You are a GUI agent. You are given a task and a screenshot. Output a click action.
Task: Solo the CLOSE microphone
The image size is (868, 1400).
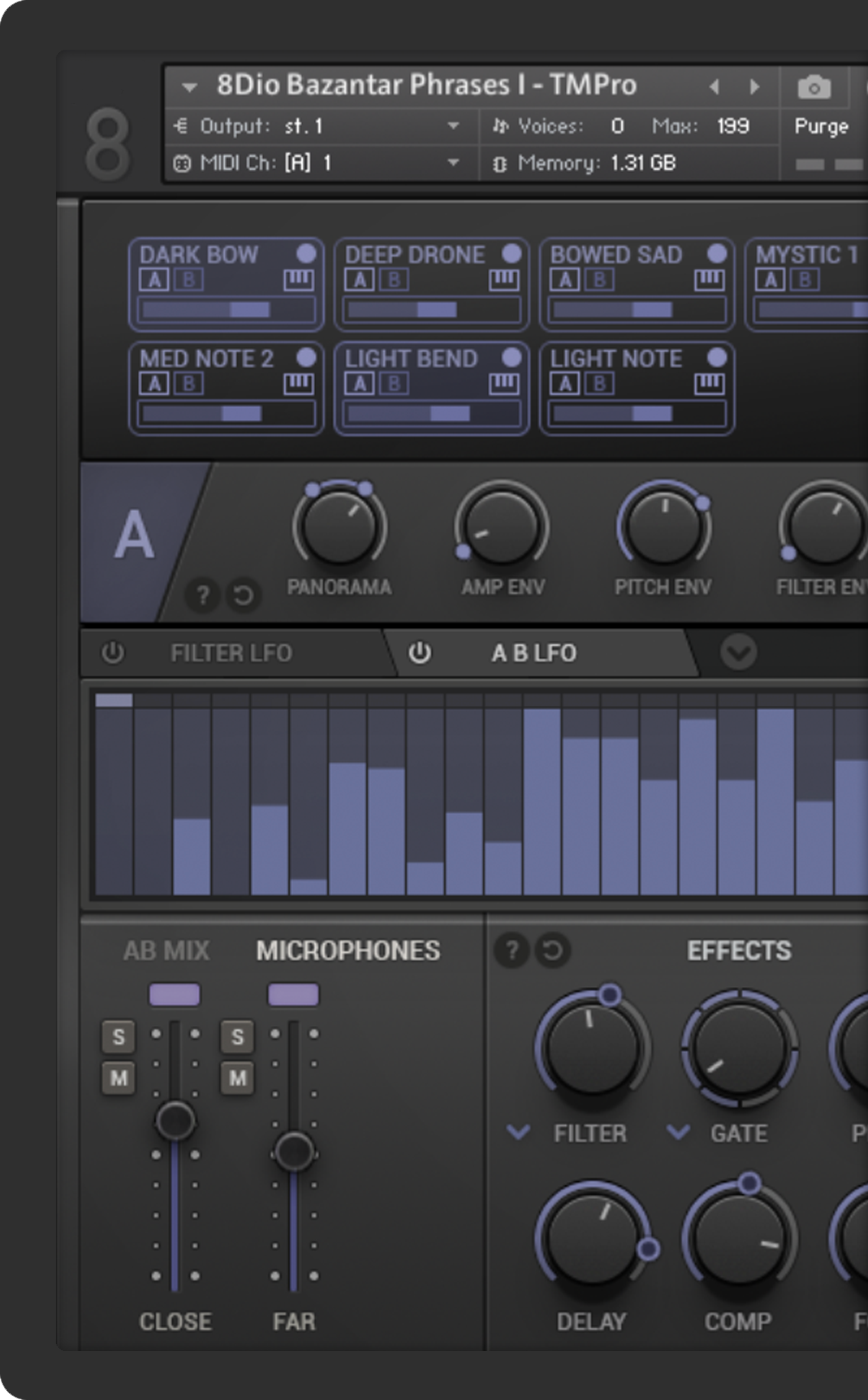(119, 1037)
